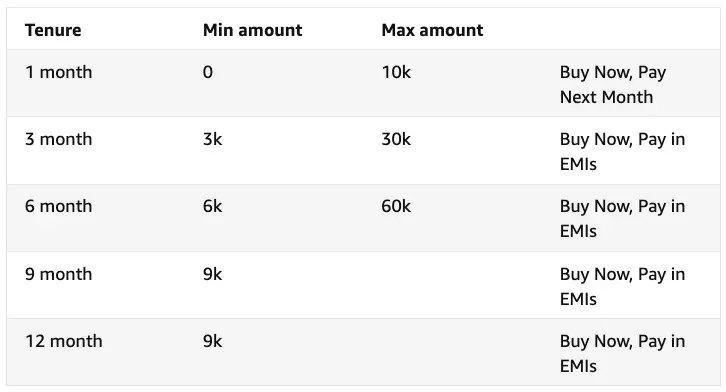Viewport: 726px width, 392px height.
Task: Click the 0 min amount cell
Action: pos(208,72)
